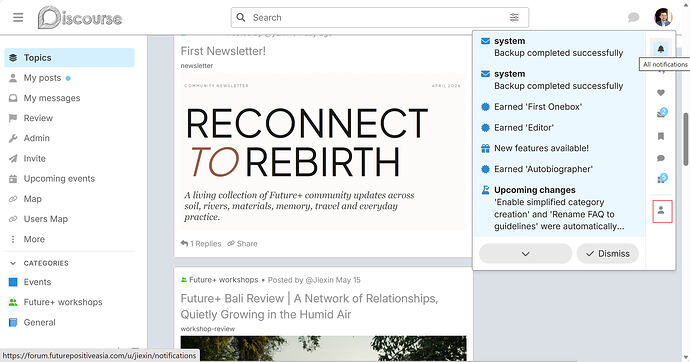Open other notifications tab with badge 5

tap(661, 179)
